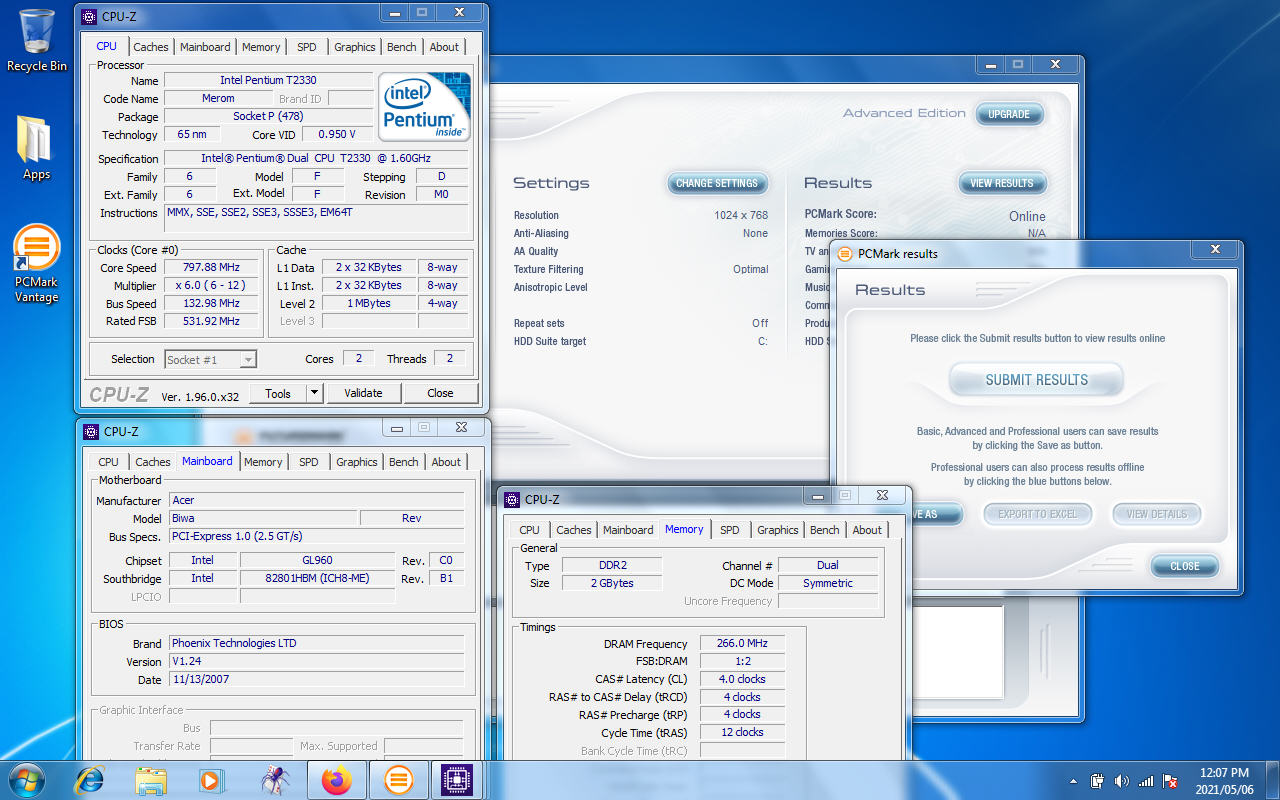Switch to Firefox in the taskbar
1280x800 pixels.
pos(337,780)
